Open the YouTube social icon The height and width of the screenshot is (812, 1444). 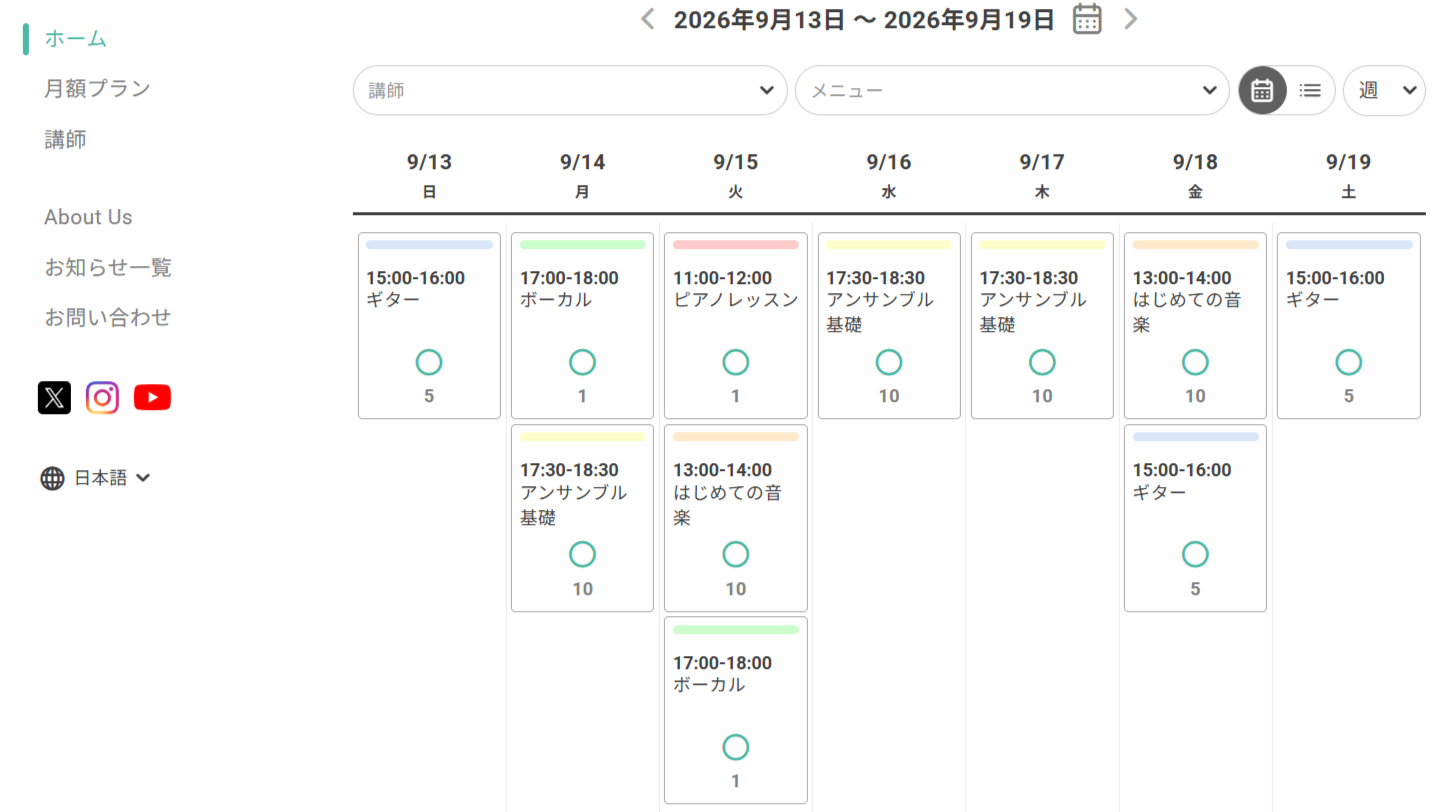[x=152, y=397]
